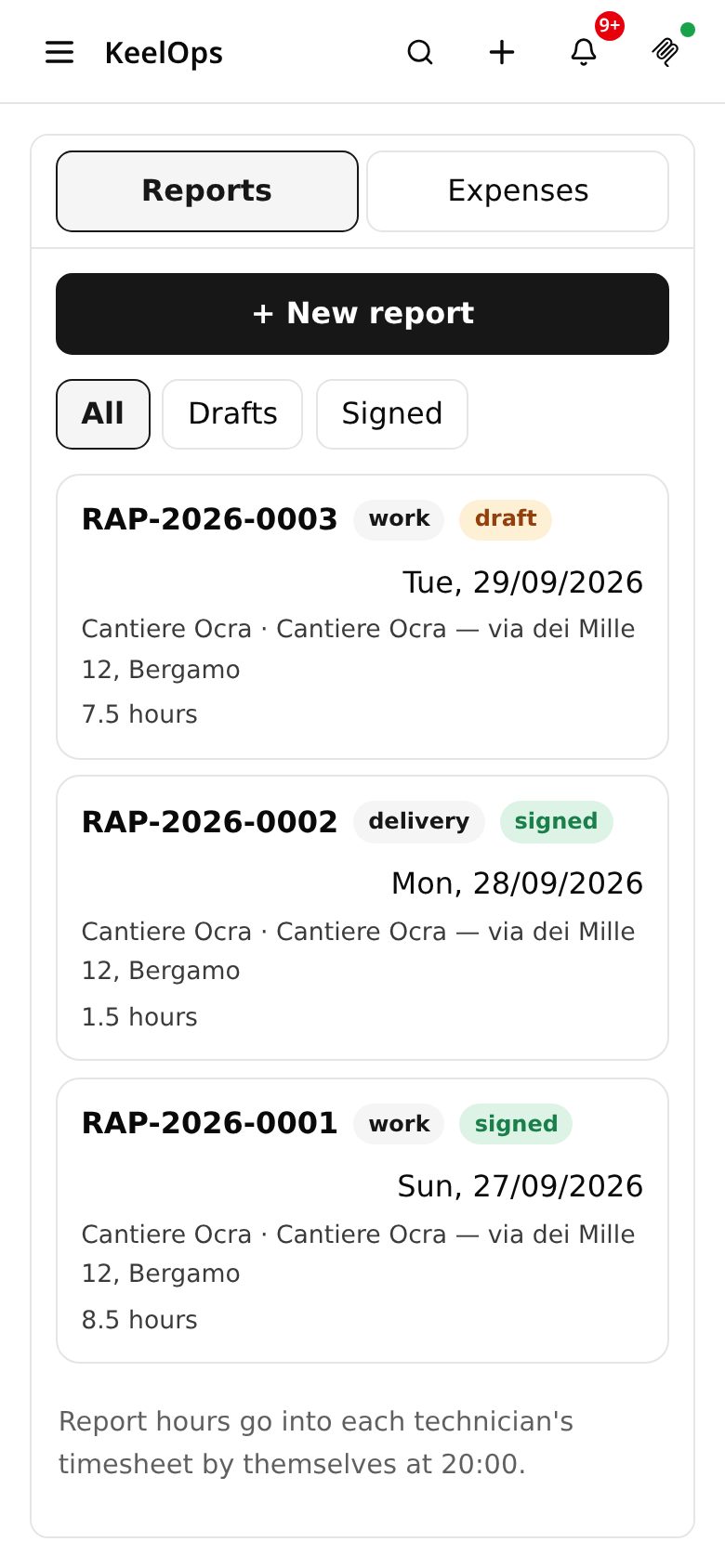Screen dimensions: 725x1568
Task: Click the work tag on RAP-2026-0003
Action: click(x=399, y=518)
